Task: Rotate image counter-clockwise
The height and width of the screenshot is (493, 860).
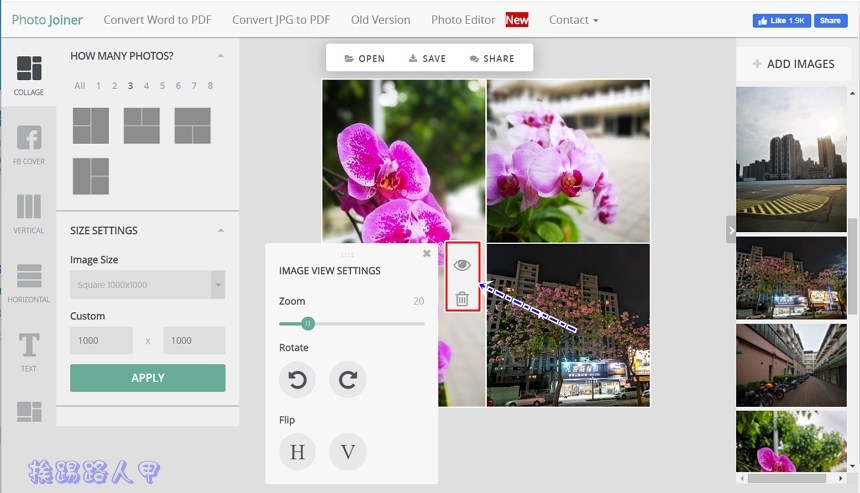Action: [x=297, y=379]
